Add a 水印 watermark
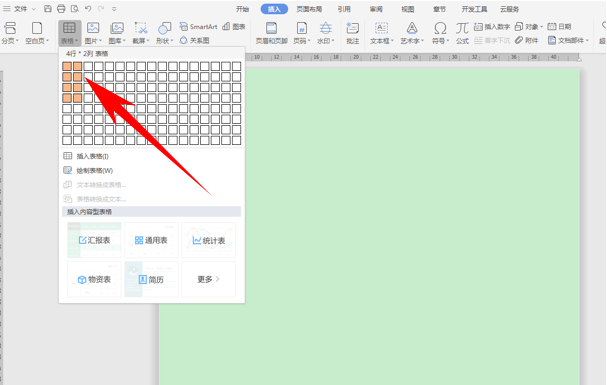Screen dimensions: 607x385 coord(326,33)
